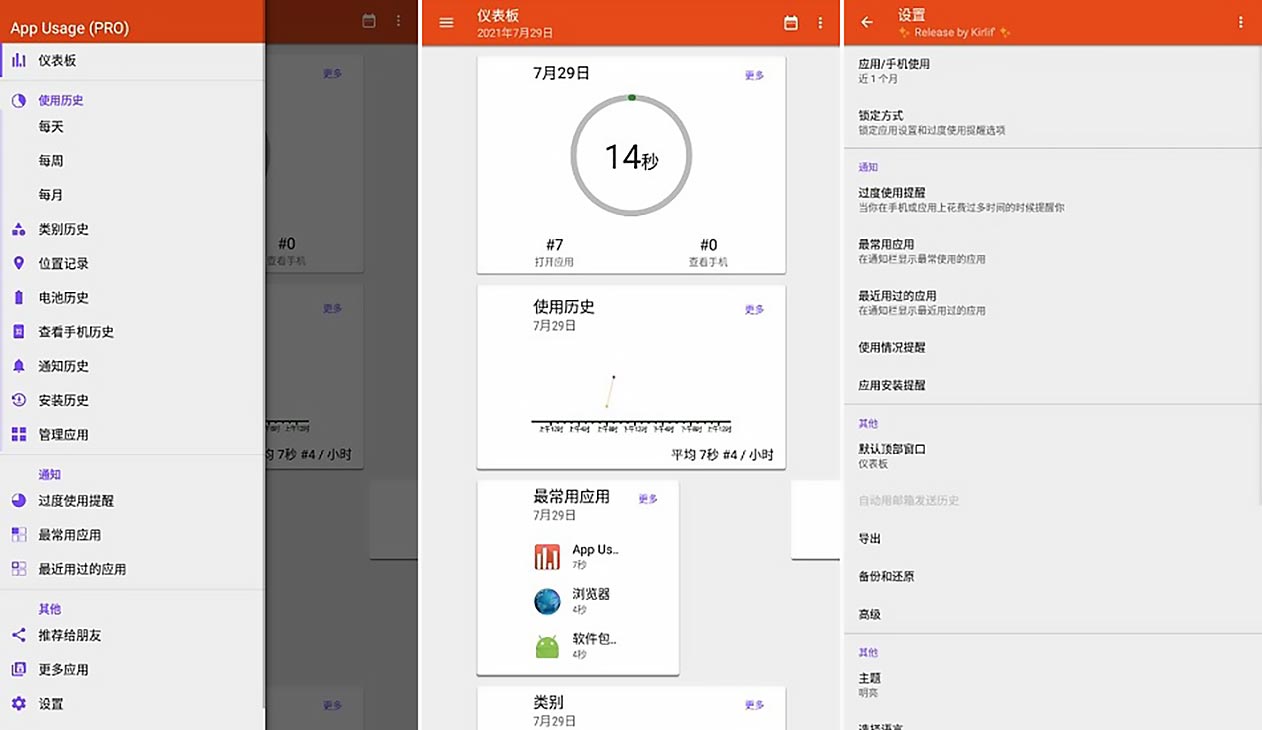This screenshot has width=1262, height=730.
Task: Click the 设置 gear icon in sidebar
Action: [x=17, y=703]
